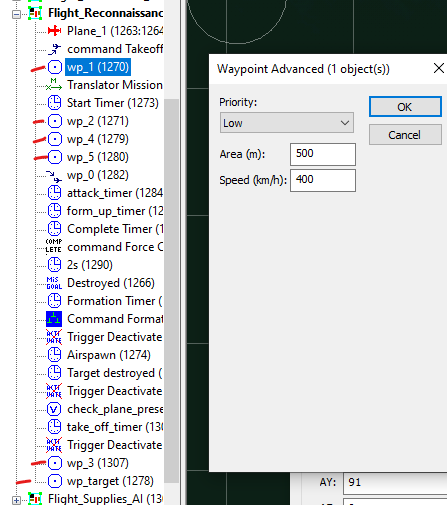Click the red Plane_1 airplane icon
This screenshot has height=505, width=447.
tap(54, 31)
